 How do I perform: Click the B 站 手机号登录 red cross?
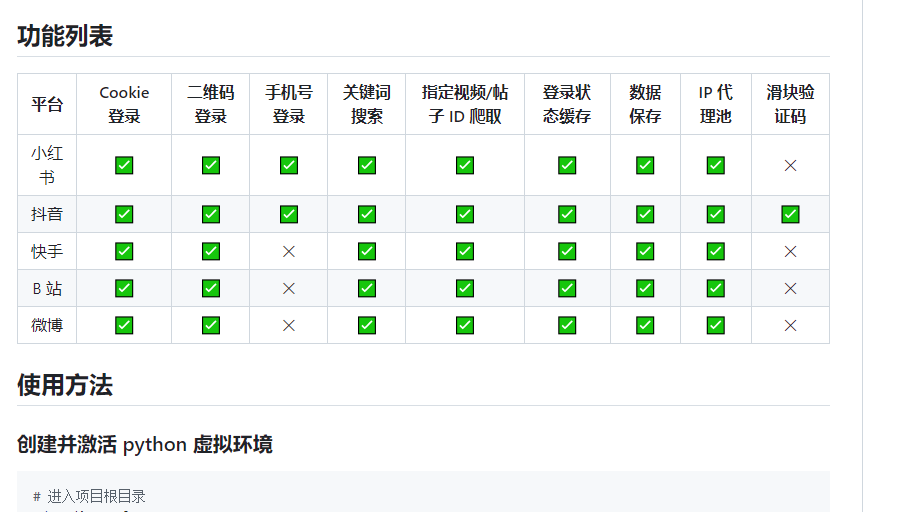(289, 288)
